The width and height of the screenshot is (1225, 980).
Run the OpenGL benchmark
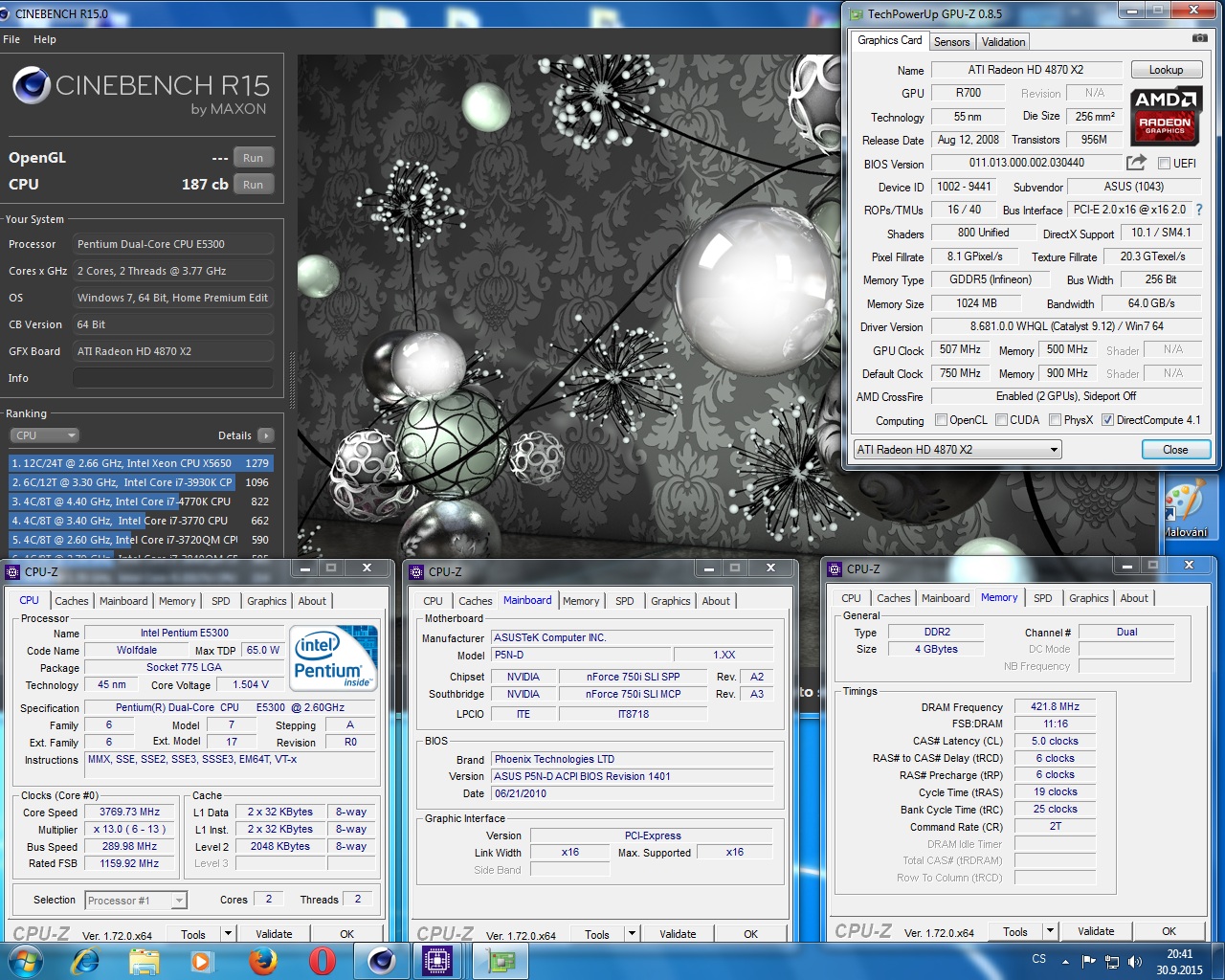click(x=253, y=158)
